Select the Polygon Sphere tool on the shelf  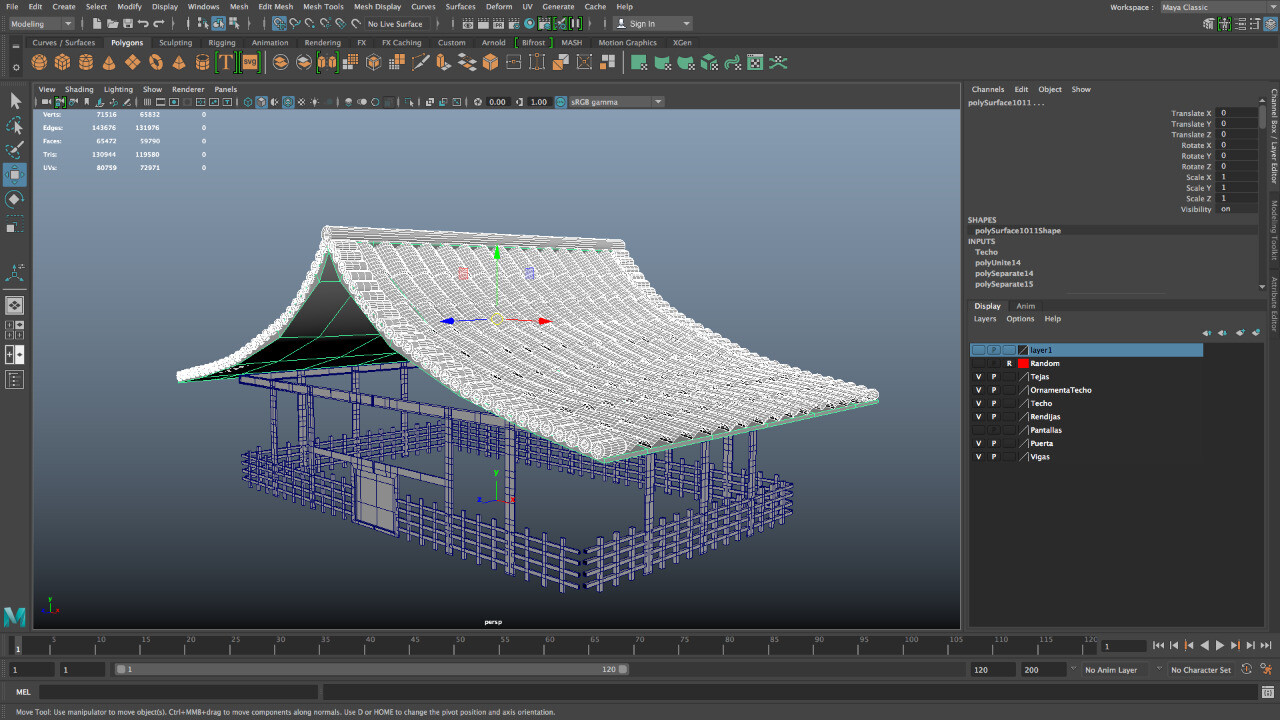38,61
